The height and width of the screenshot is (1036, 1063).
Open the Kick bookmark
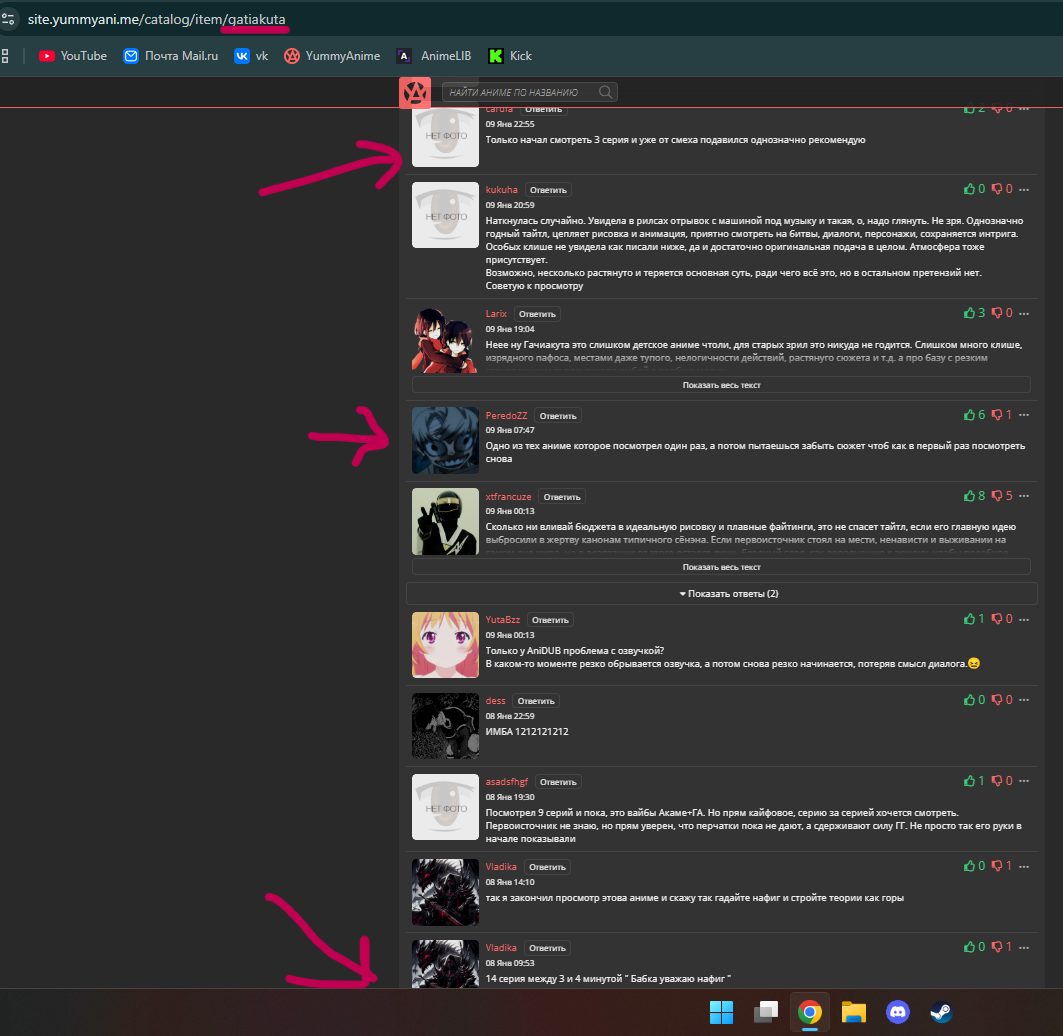coord(510,56)
